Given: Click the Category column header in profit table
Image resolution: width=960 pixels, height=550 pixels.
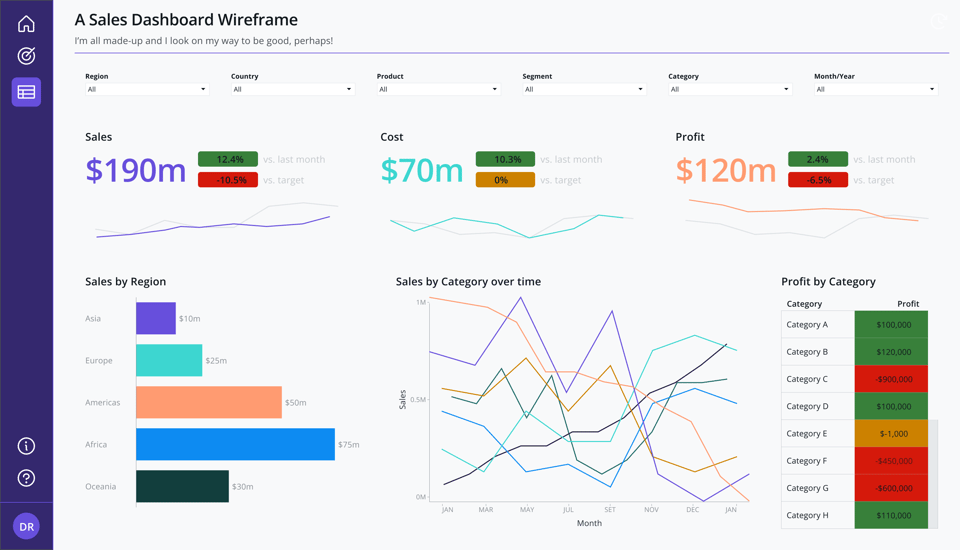Looking at the screenshot, I should click(804, 304).
